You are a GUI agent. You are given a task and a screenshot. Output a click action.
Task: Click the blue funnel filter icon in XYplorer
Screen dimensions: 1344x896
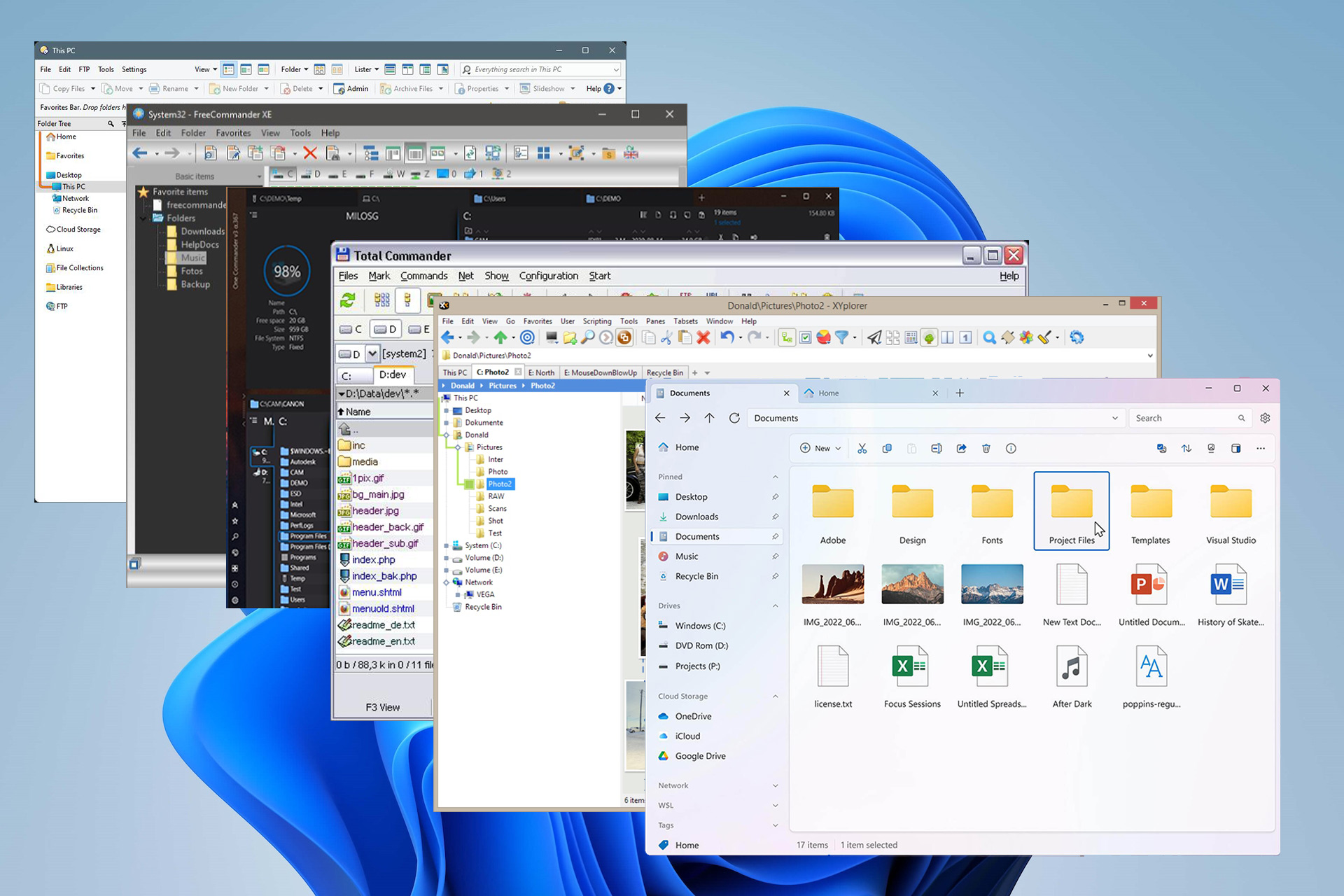[842, 338]
